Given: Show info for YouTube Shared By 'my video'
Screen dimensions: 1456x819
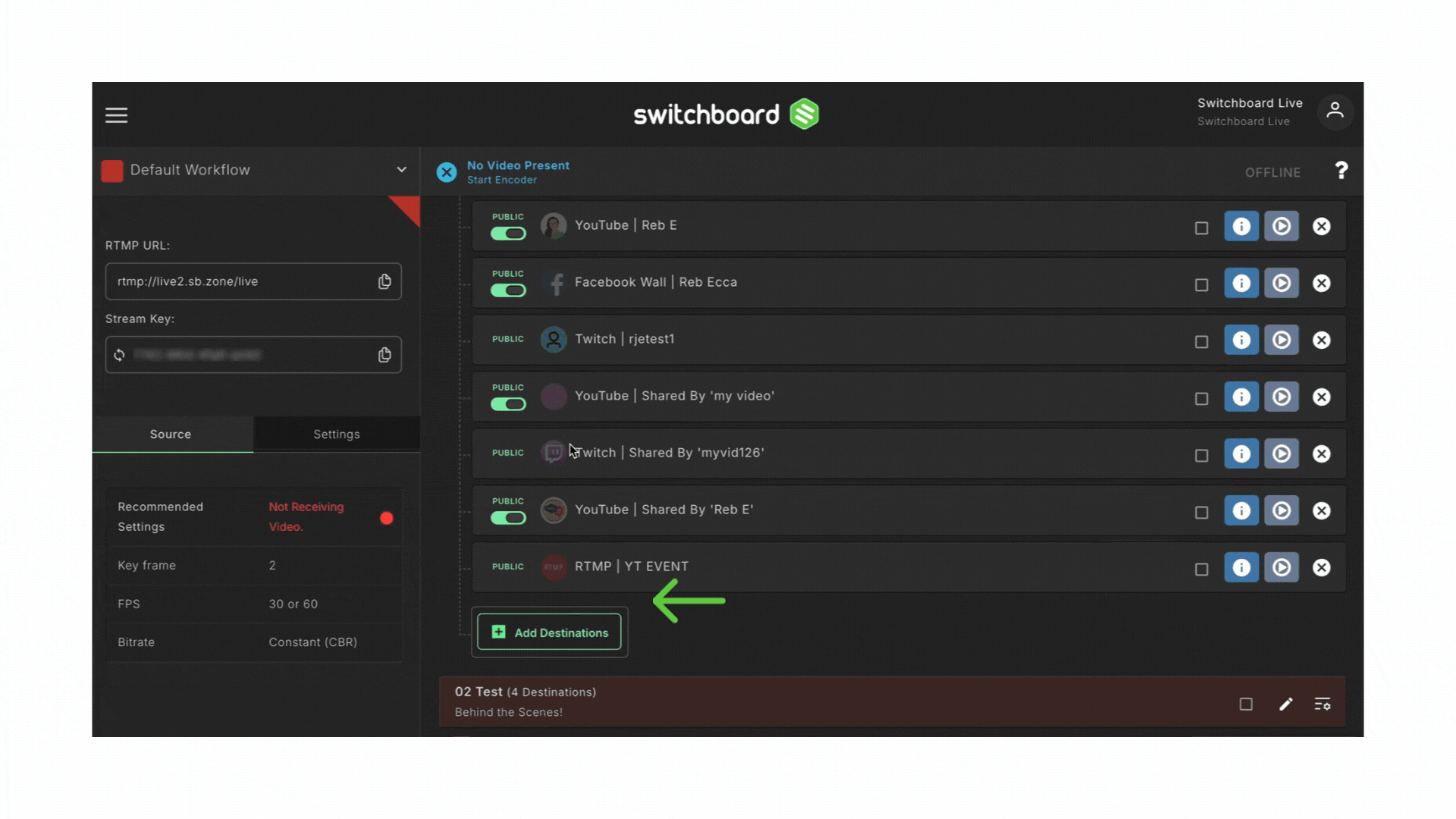Looking at the screenshot, I should point(1241,397).
